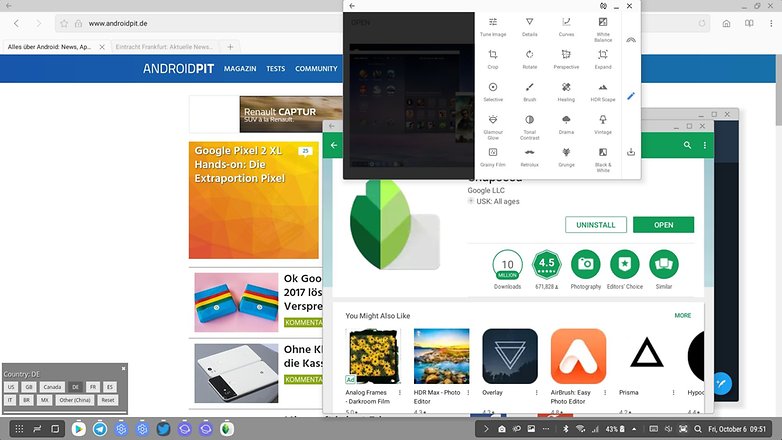Go back in the Snapseed window
Image resolution: width=782 pixels, height=440 pixels.
352,6
